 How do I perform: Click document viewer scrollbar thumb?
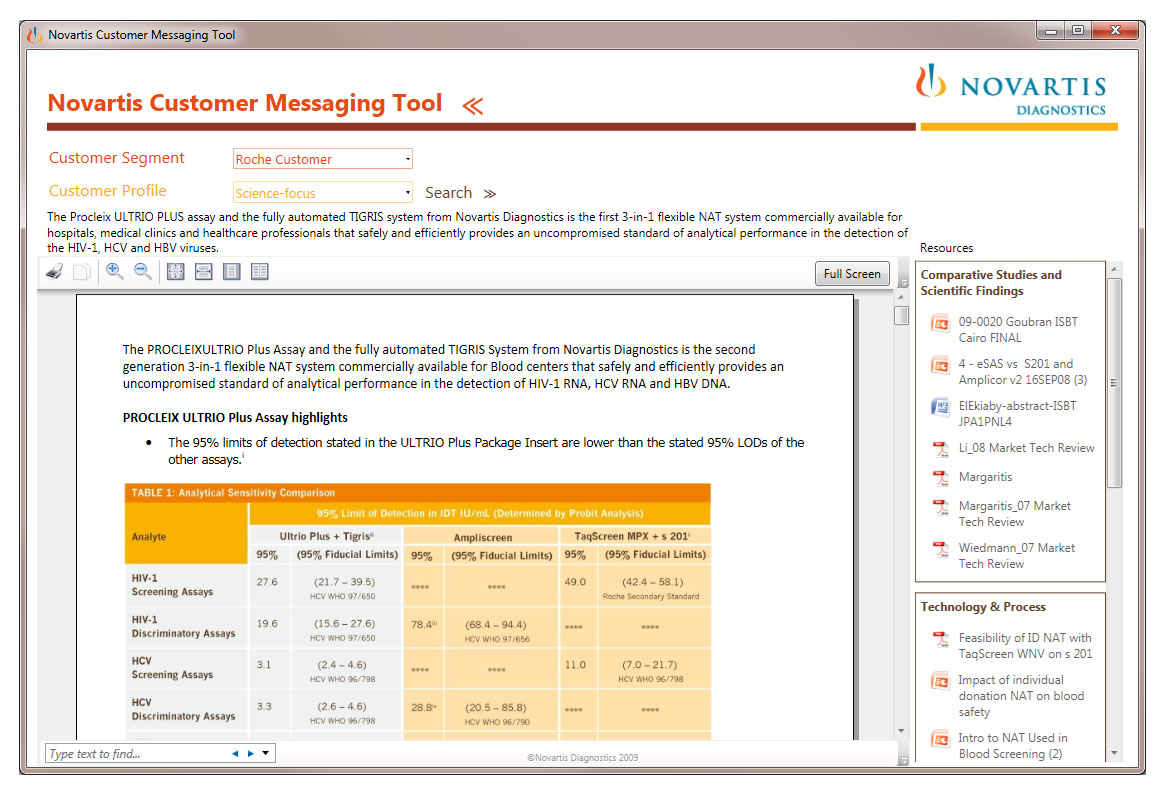pos(901,315)
